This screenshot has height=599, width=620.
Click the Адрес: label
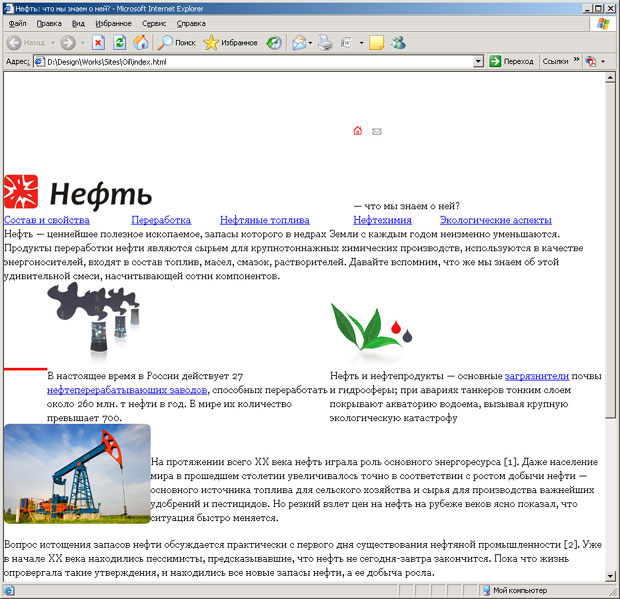[x=18, y=62]
